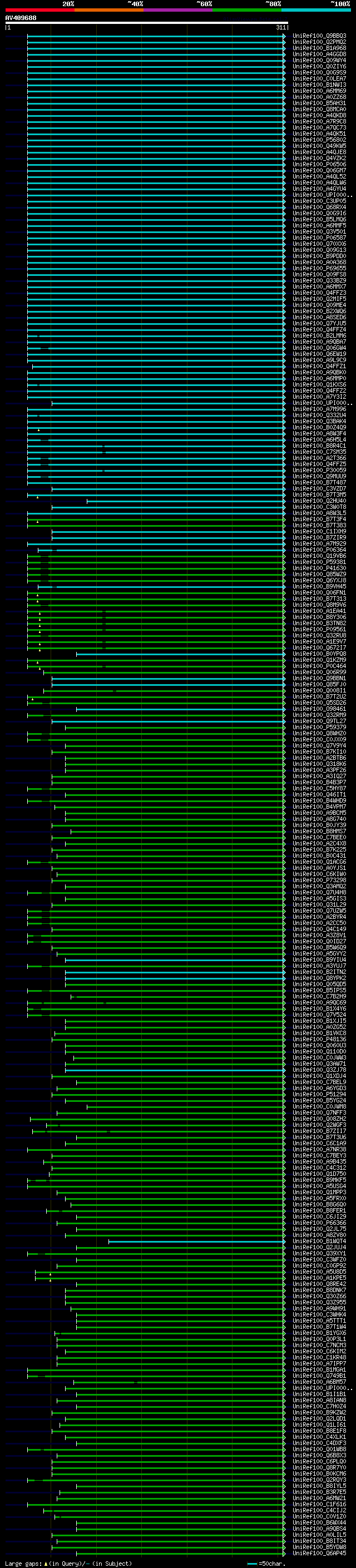Select the UniRef100_Q7V9Y4 label
Viewport: 356px width, 1568px height.
tap(319, 746)
